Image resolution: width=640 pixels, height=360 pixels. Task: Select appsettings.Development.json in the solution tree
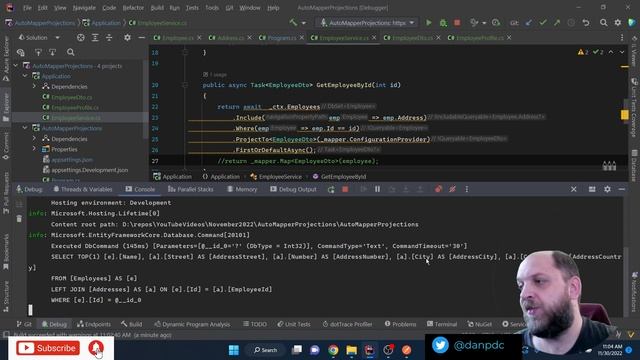[x=86, y=170]
